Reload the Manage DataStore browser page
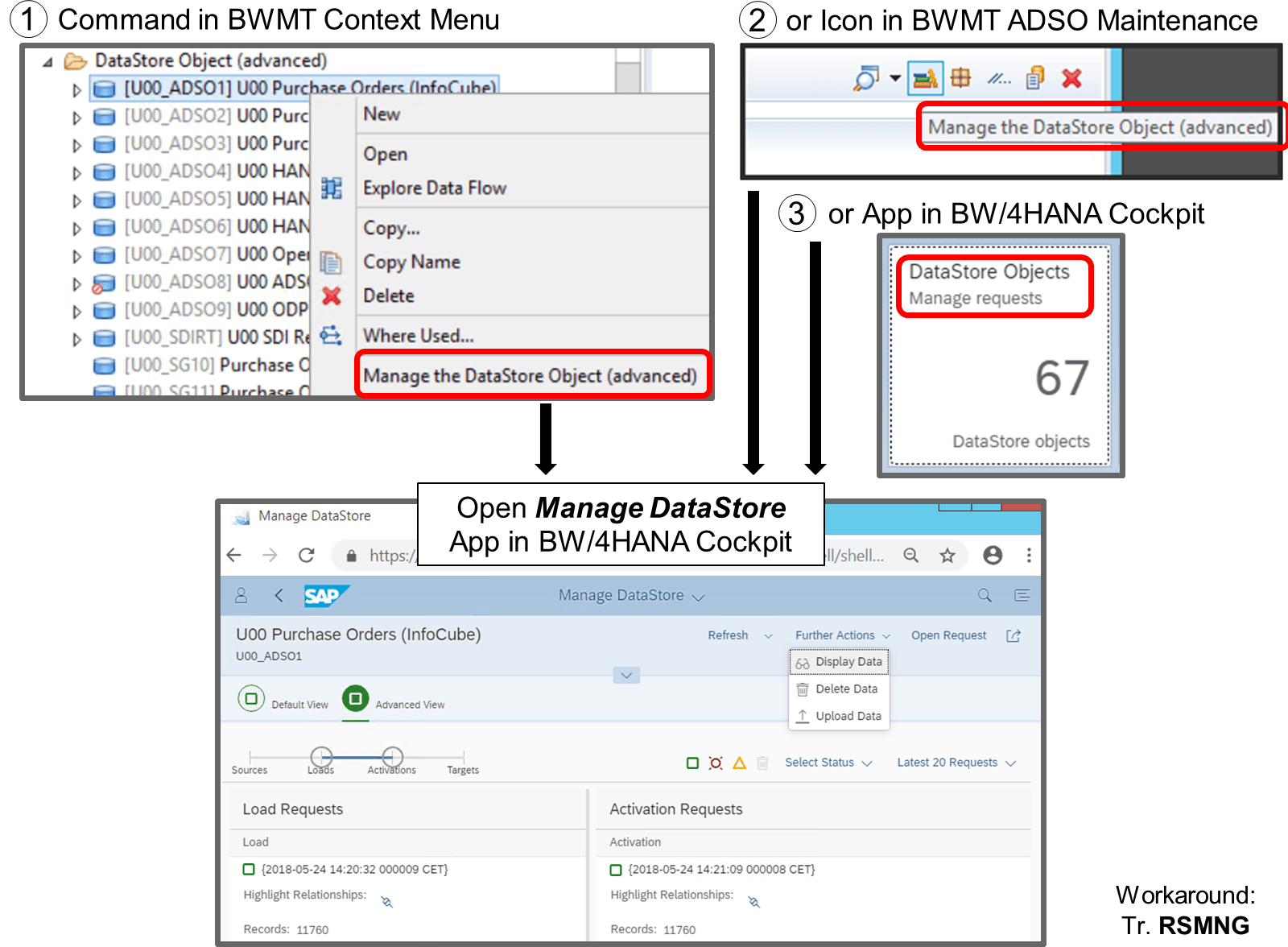Viewport: 1288px width, 947px height. [x=306, y=555]
